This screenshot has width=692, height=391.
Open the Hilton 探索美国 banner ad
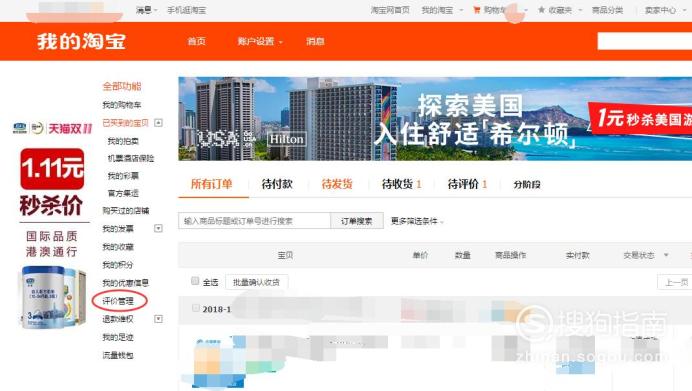pos(435,119)
